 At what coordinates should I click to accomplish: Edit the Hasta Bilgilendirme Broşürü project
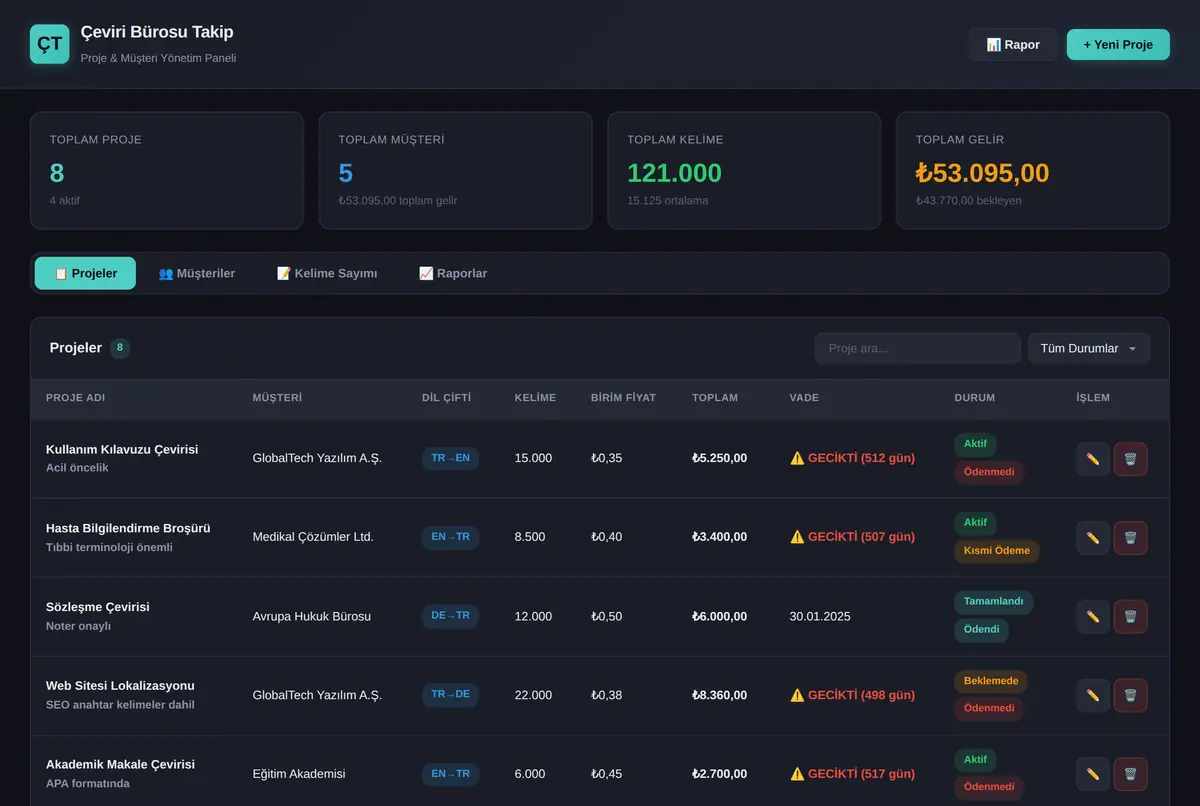(x=1093, y=538)
